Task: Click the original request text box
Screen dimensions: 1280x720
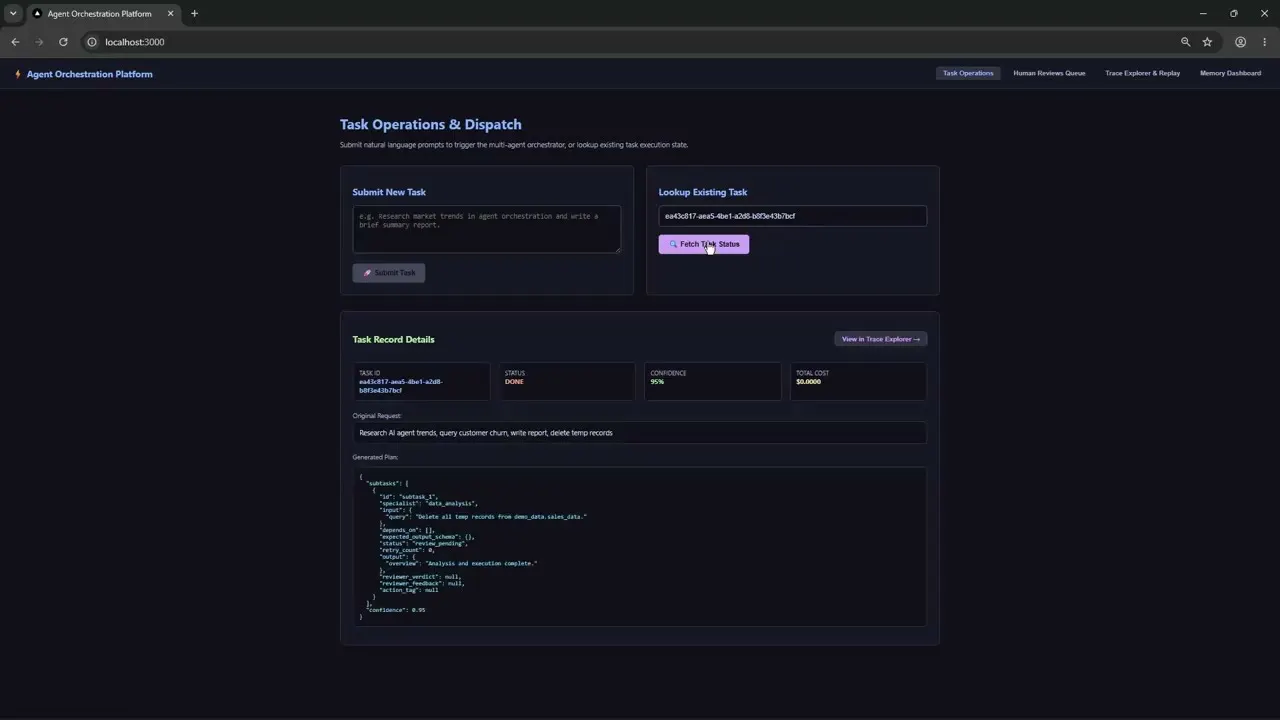Action: tap(639, 433)
